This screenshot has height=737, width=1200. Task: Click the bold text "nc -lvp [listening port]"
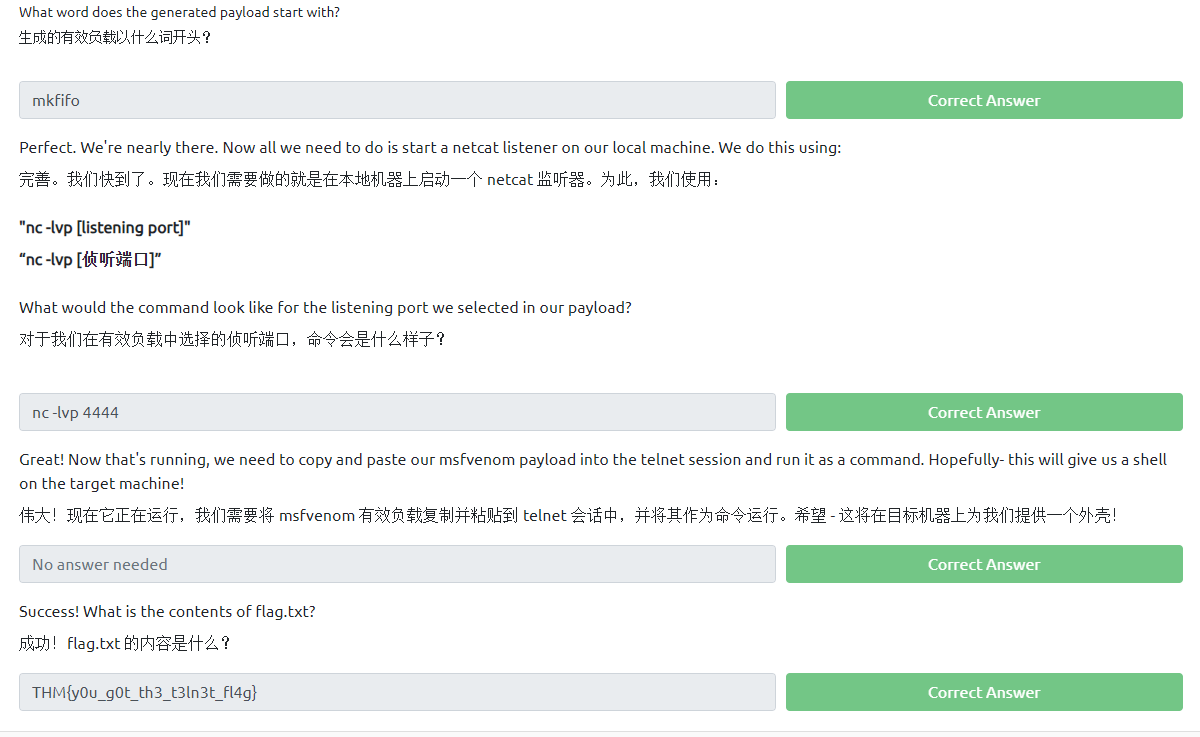[x=105, y=227]
